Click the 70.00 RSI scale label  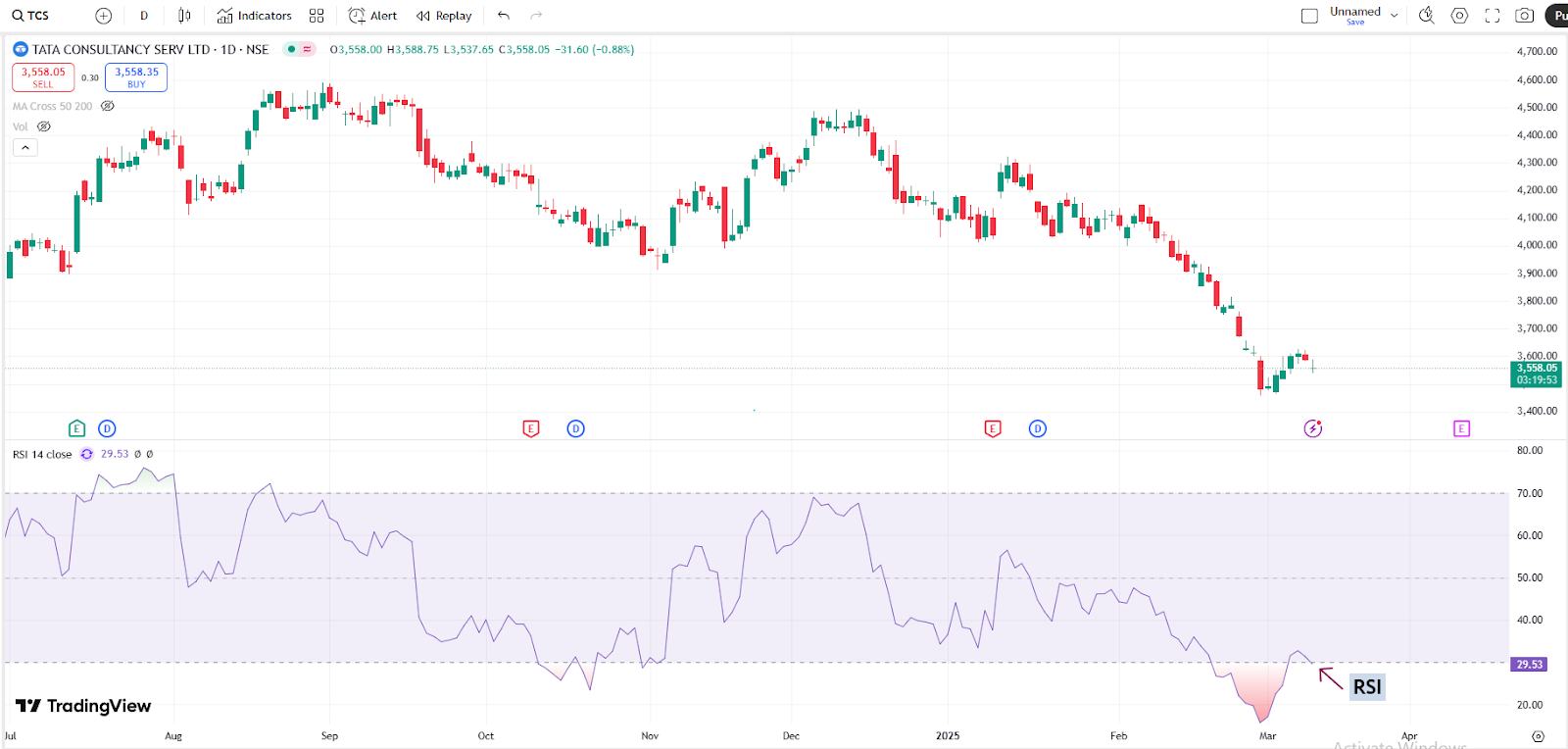pyautogui.click(x=1530, y=493)
